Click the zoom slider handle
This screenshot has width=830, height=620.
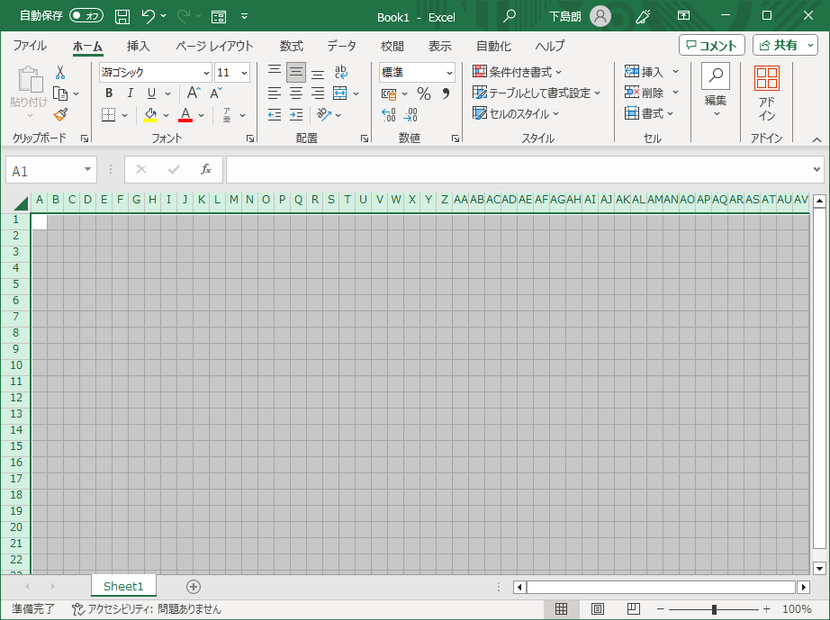pos(714,609)
